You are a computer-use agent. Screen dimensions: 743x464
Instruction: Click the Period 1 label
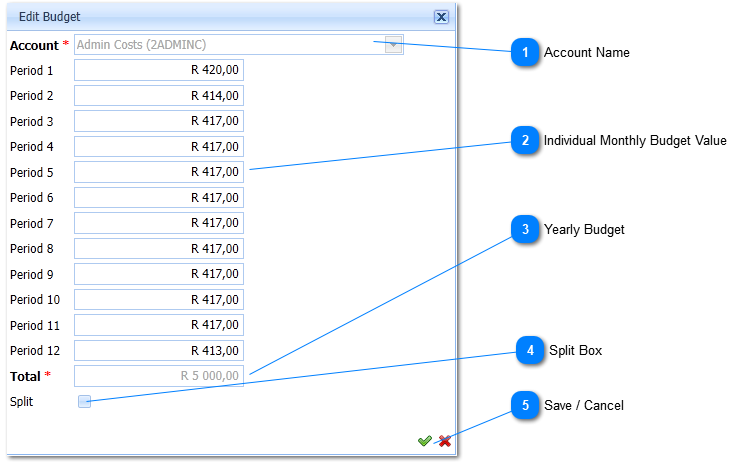point(31,71)
